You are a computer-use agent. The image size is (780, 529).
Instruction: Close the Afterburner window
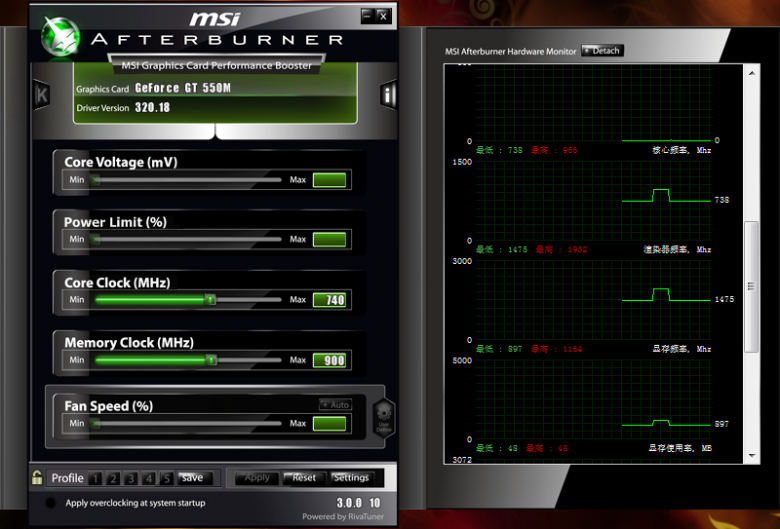383,16
